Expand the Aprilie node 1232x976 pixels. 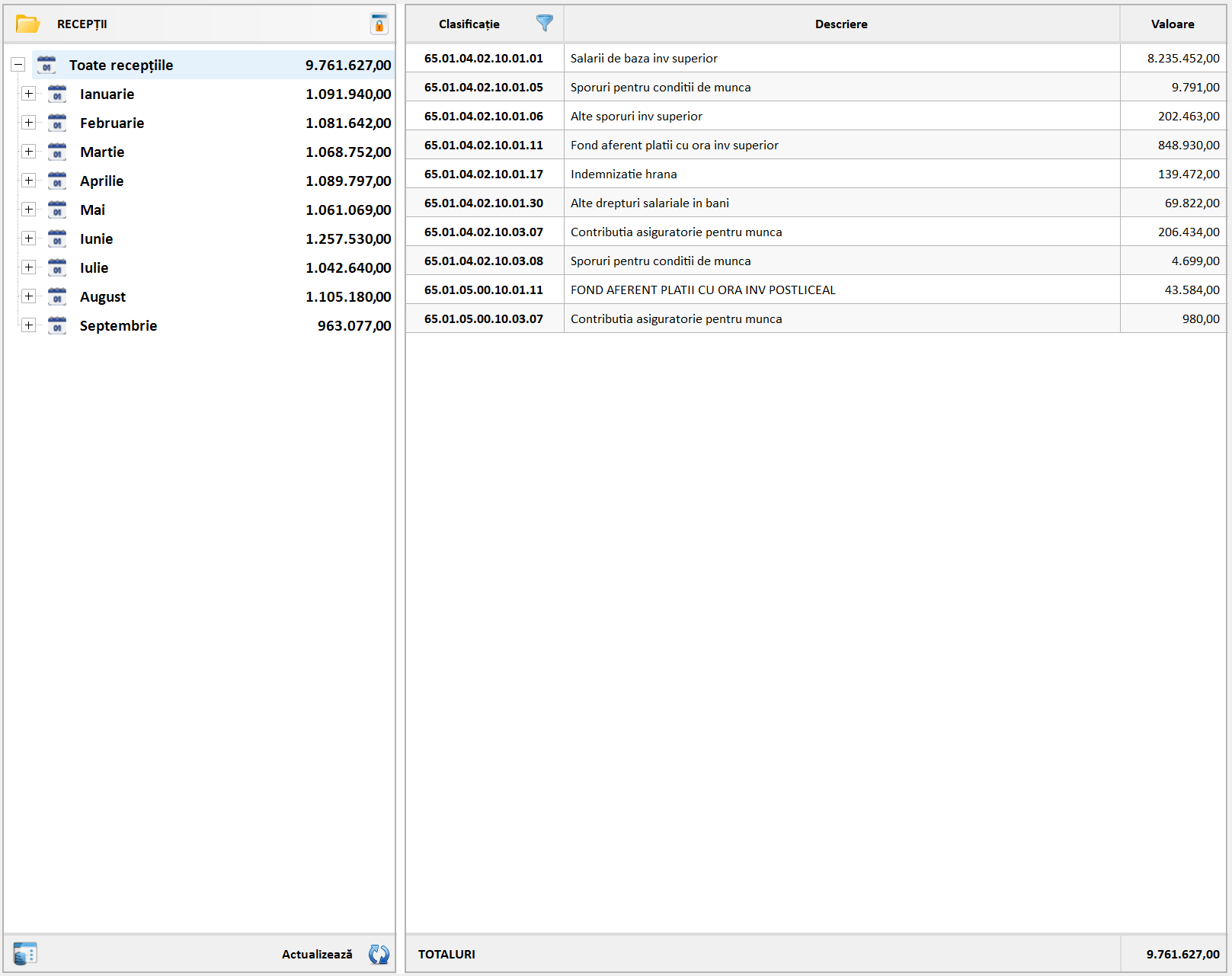[x=29, y=181]
